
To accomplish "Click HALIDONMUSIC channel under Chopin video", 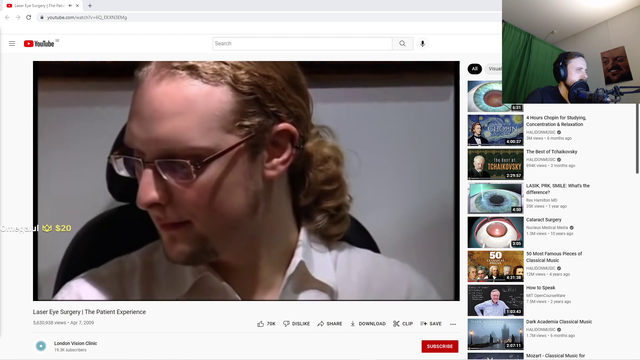I will click(541, 132).
